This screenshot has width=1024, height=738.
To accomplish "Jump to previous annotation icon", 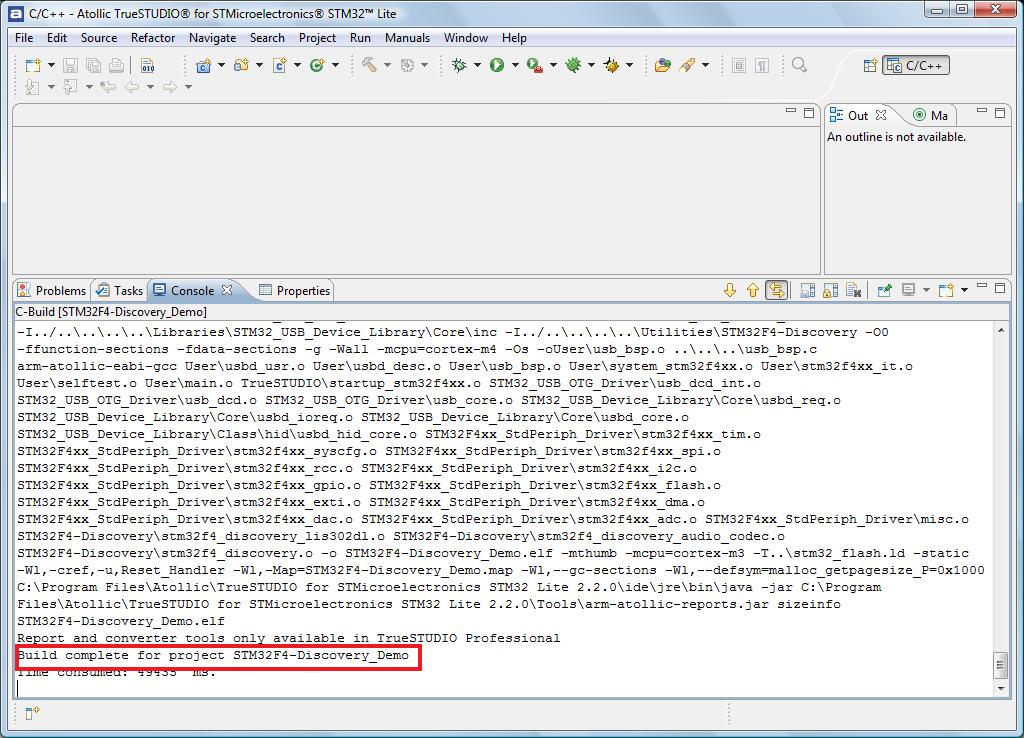I will pyautogui.click(x=70, y=87).
